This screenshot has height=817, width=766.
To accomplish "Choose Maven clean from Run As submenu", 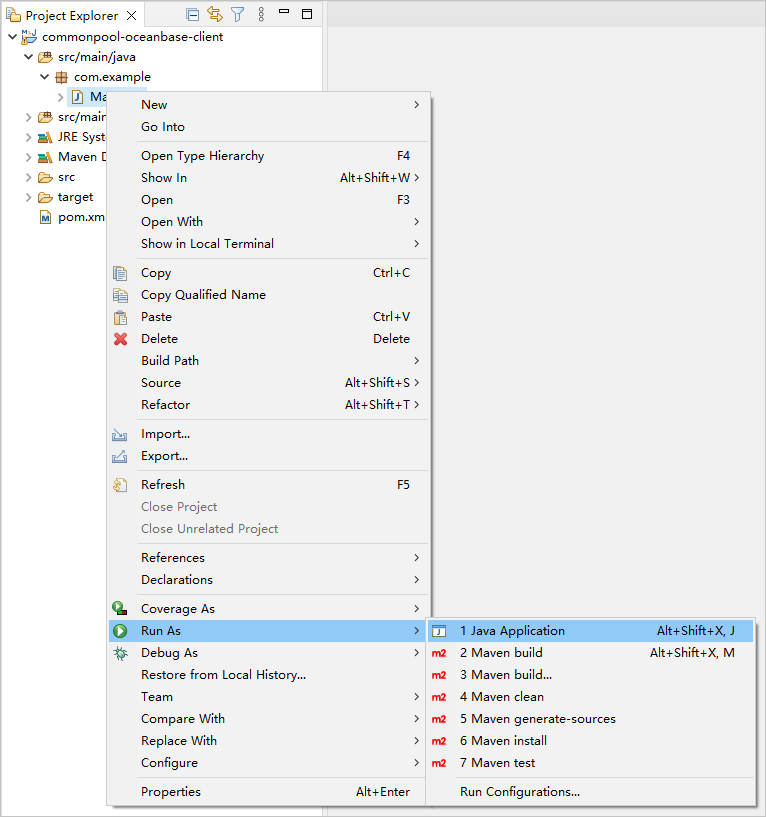I will [x=501, y=697].
